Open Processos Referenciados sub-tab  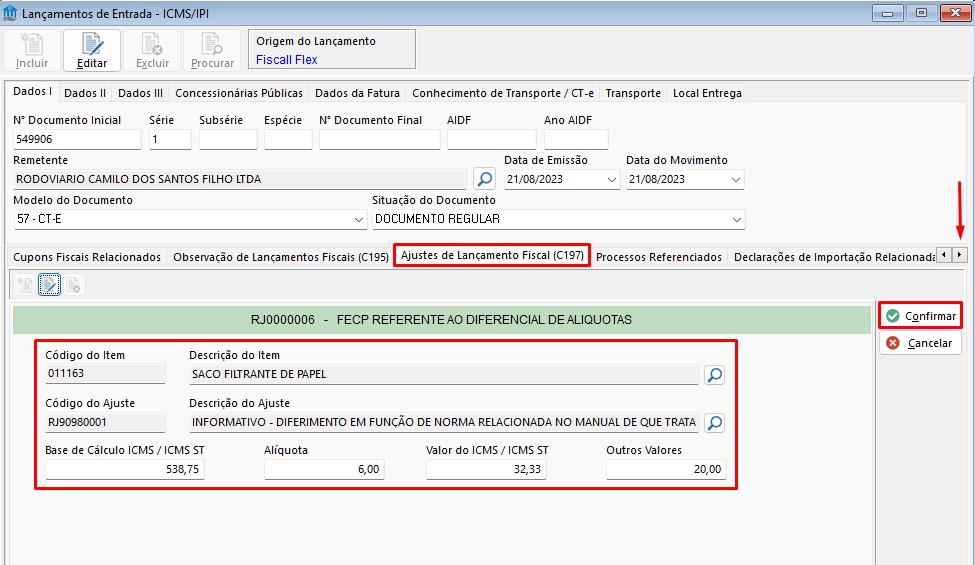coord(659,257)
